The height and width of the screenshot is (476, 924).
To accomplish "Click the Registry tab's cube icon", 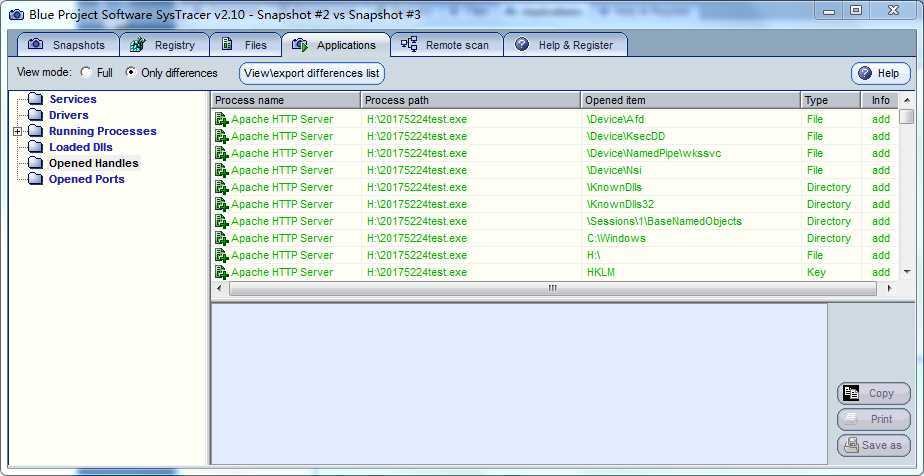I will coord(138,44).
